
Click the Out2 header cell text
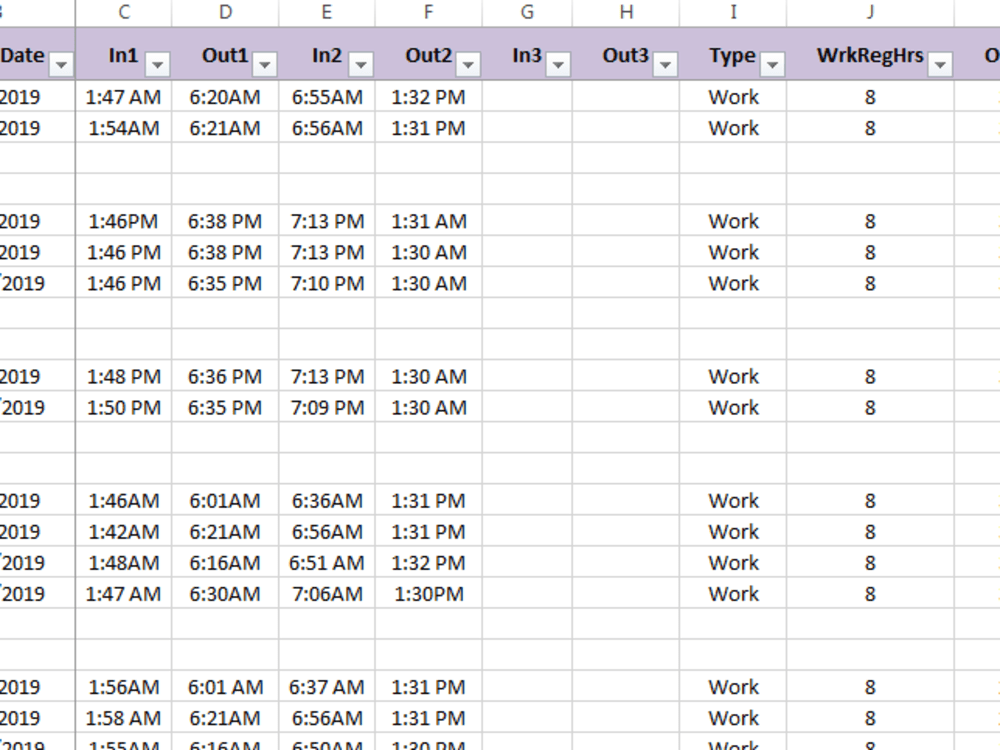pos(429,55)
